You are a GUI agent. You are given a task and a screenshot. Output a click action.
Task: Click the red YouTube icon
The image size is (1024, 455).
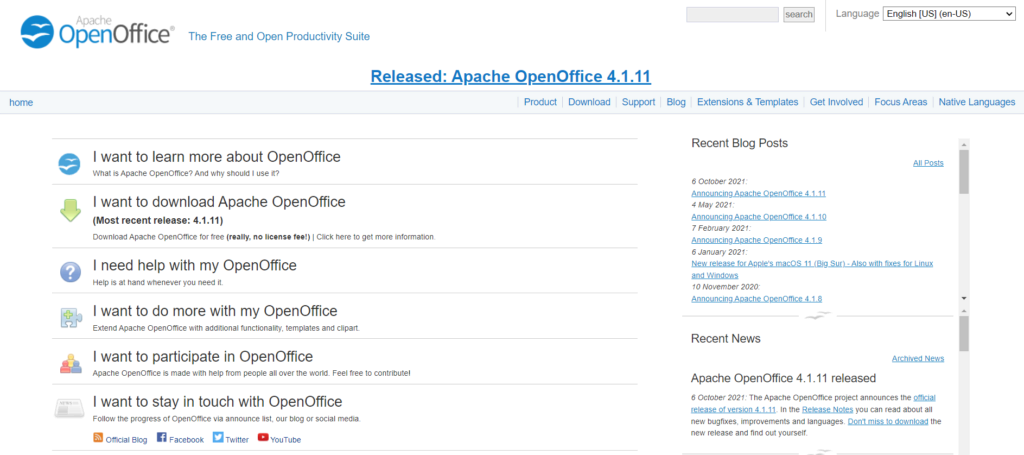[x=263, y=437]
